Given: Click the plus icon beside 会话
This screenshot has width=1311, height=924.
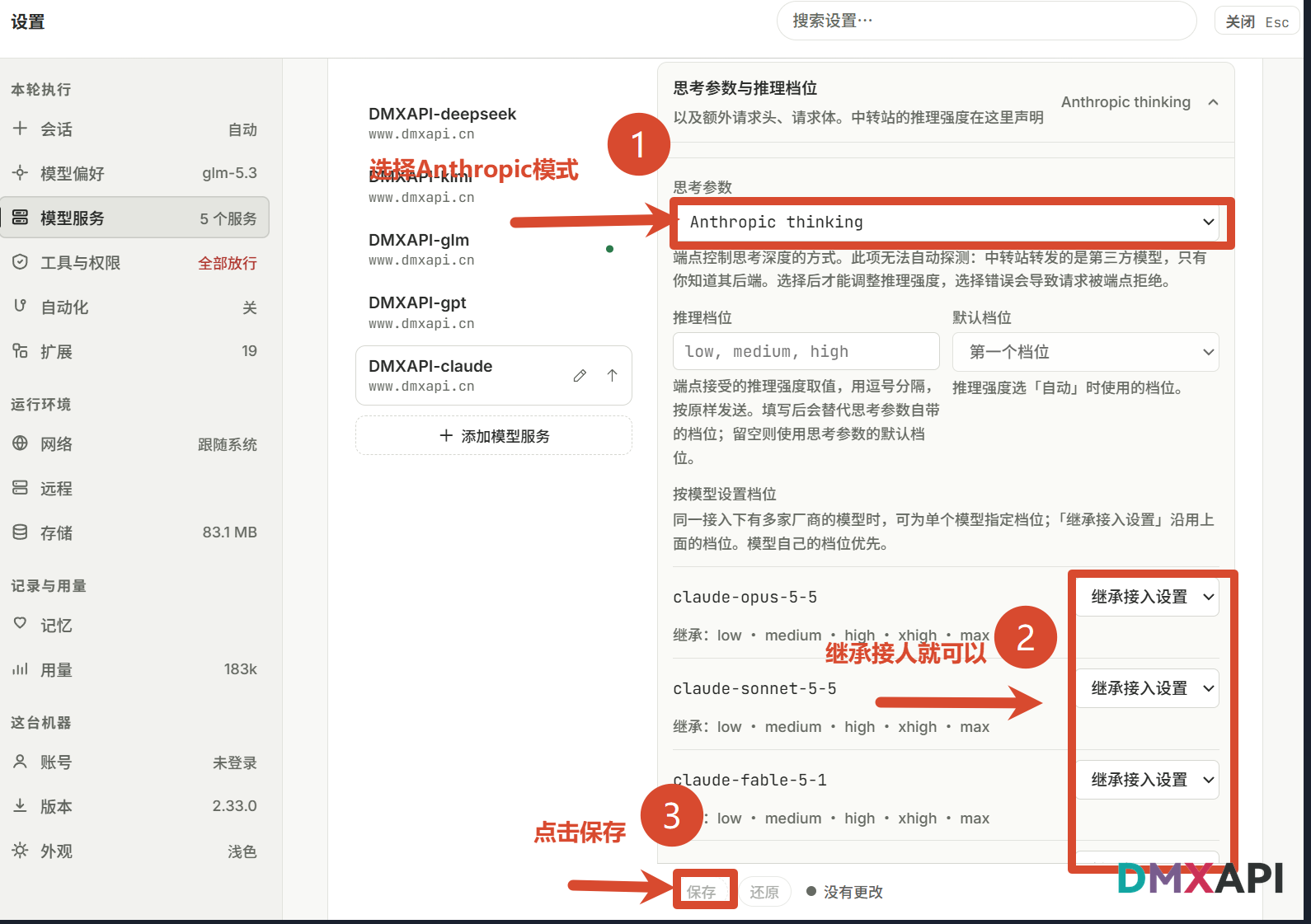Looking at the screenshot, I should (x=20, y=129).
